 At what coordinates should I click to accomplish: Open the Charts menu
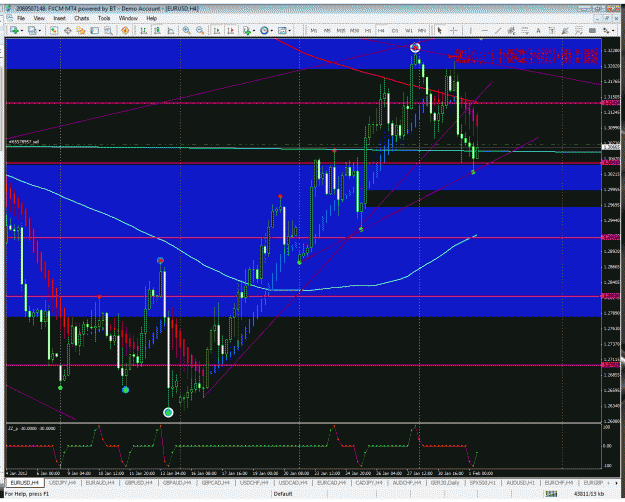click(x=82, y=18)
